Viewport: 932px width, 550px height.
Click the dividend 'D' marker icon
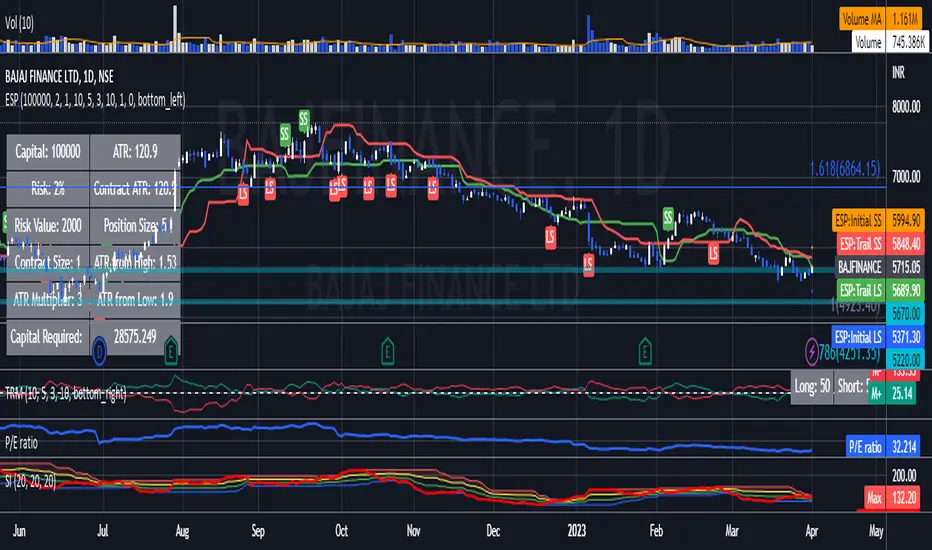(99, 350)
